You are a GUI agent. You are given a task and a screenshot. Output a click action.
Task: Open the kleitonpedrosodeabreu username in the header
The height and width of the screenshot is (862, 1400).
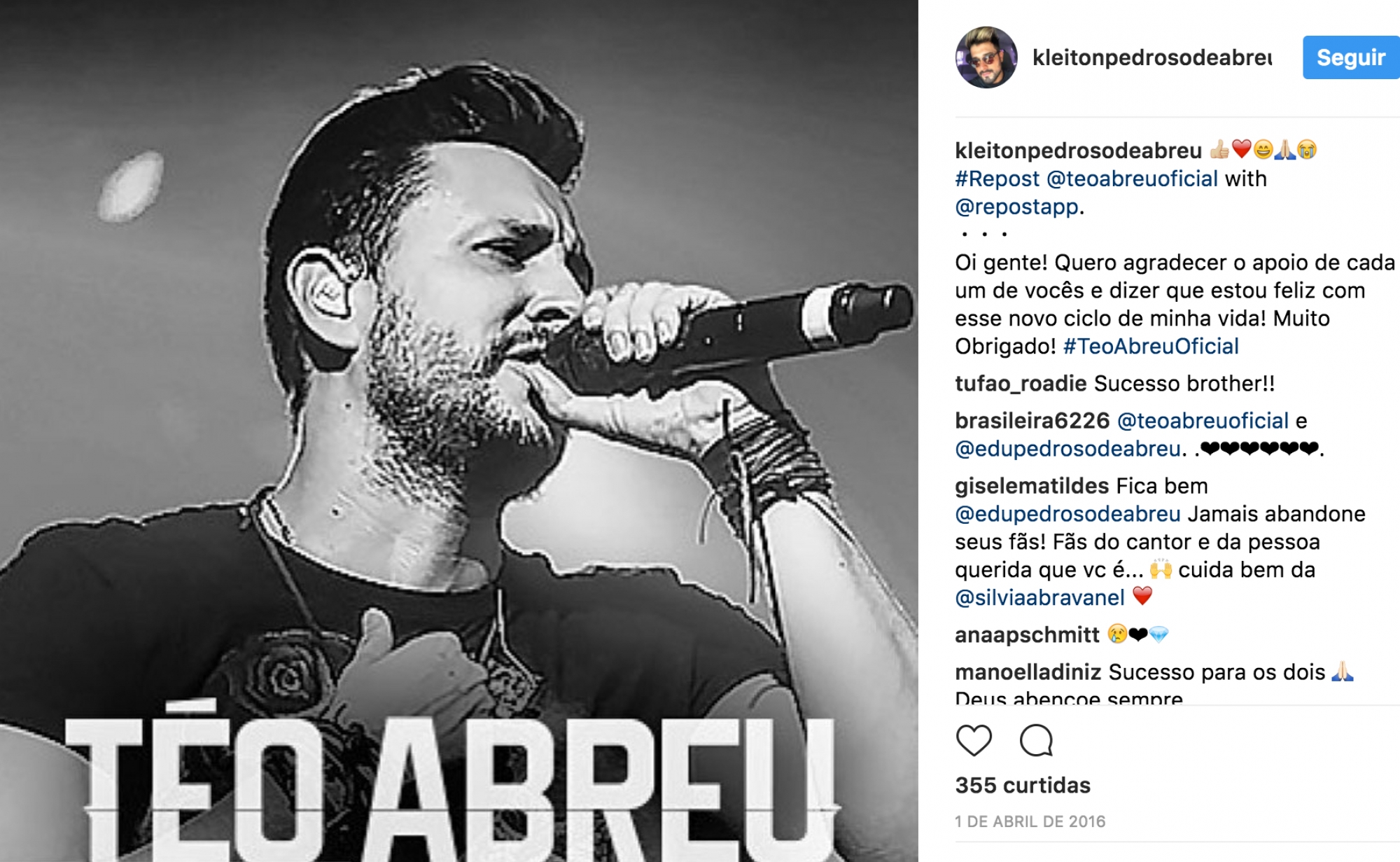click(1152, 57)
